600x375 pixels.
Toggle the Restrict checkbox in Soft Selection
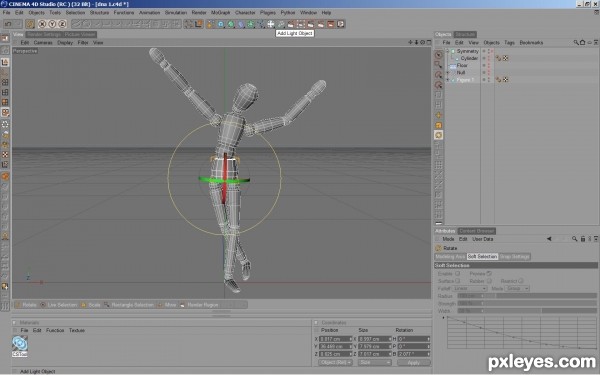coord(521,281)
